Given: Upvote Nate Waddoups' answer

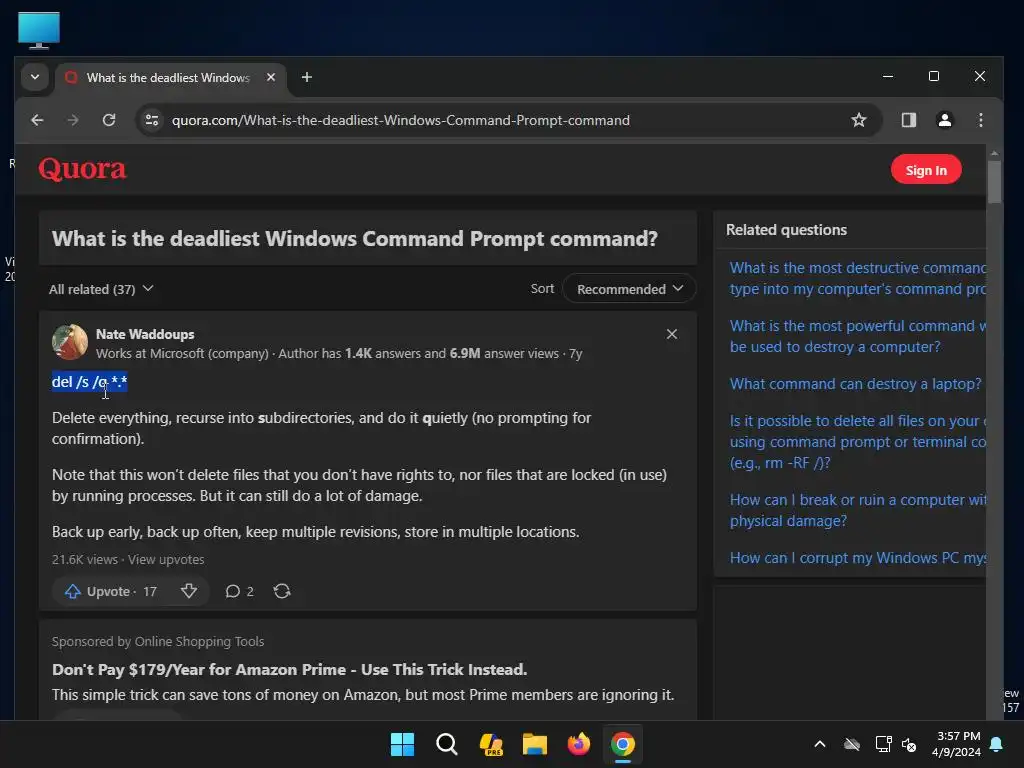Looking at the screenshot, I should click(x=111, y=591).
